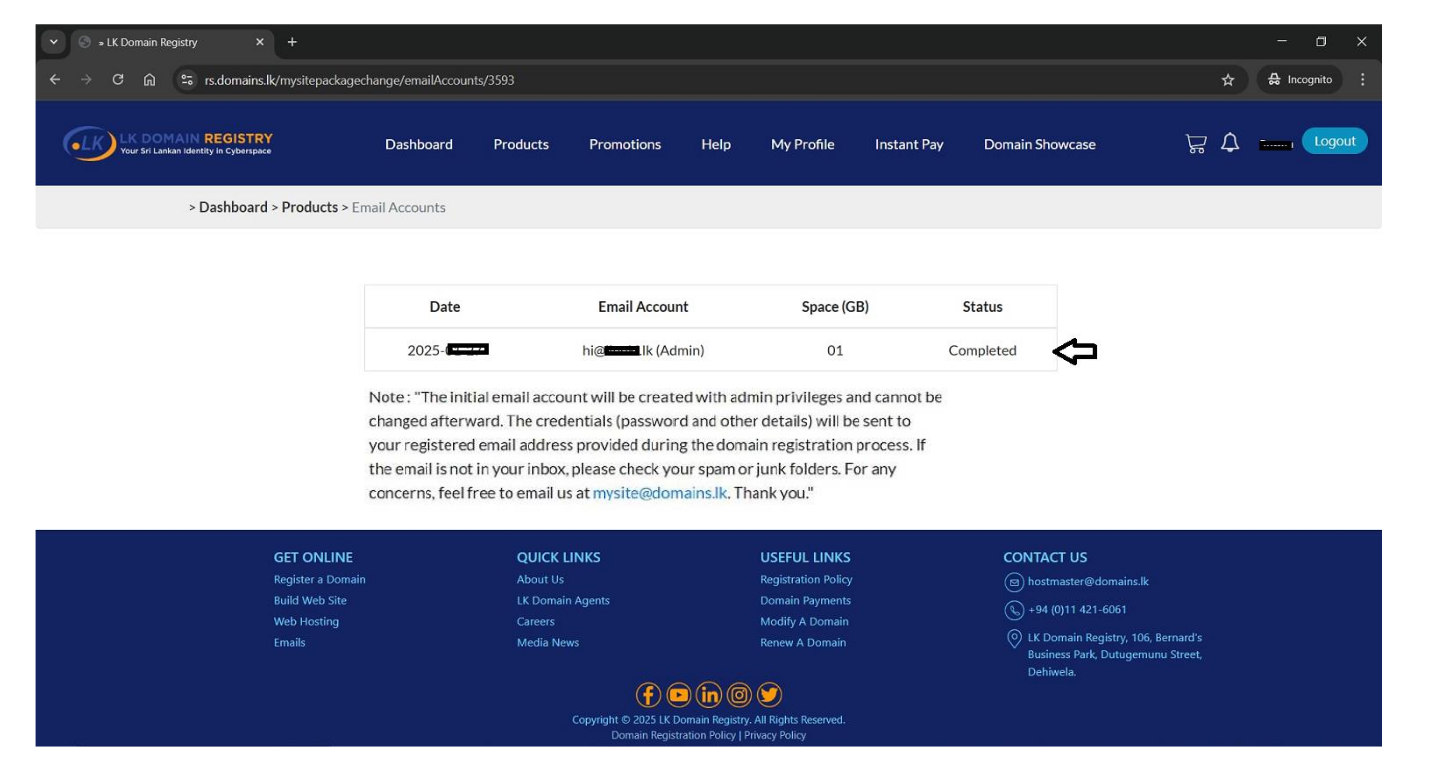Click hostmaster@domains.lk contact email

pyautogui.click(x=1089, y=581)
